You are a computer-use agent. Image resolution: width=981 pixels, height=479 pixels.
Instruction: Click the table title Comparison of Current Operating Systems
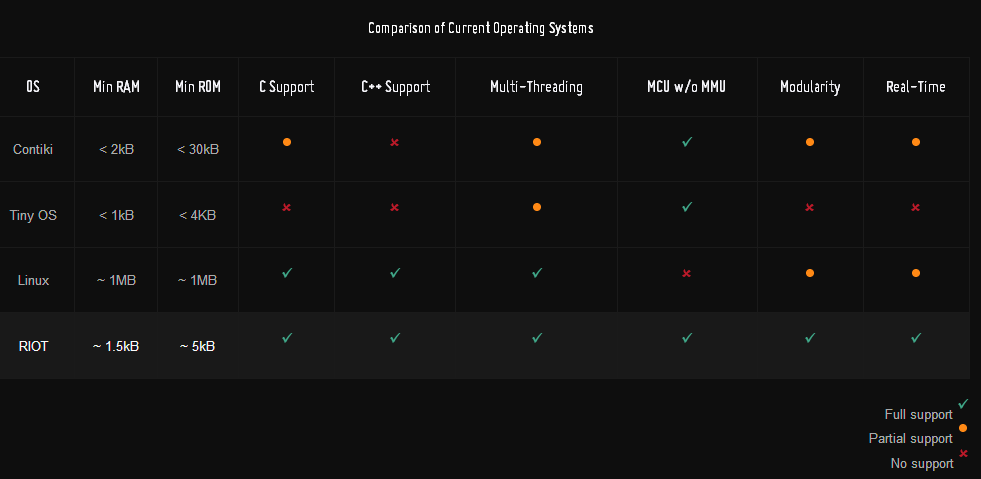tap(480, 28)
